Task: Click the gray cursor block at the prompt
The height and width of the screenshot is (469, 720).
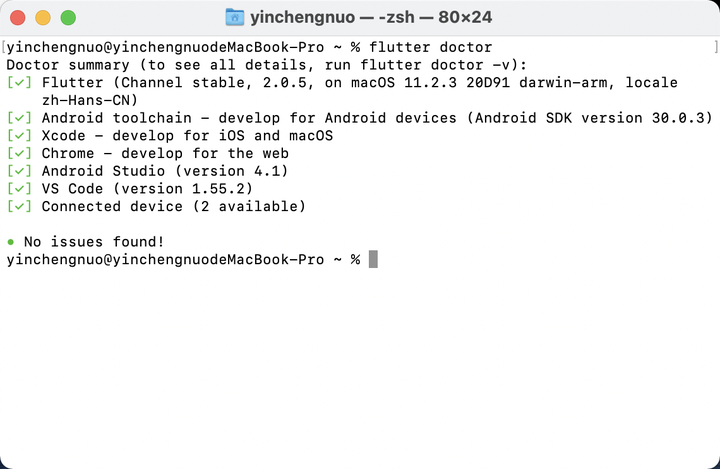Action: point(373,259)
